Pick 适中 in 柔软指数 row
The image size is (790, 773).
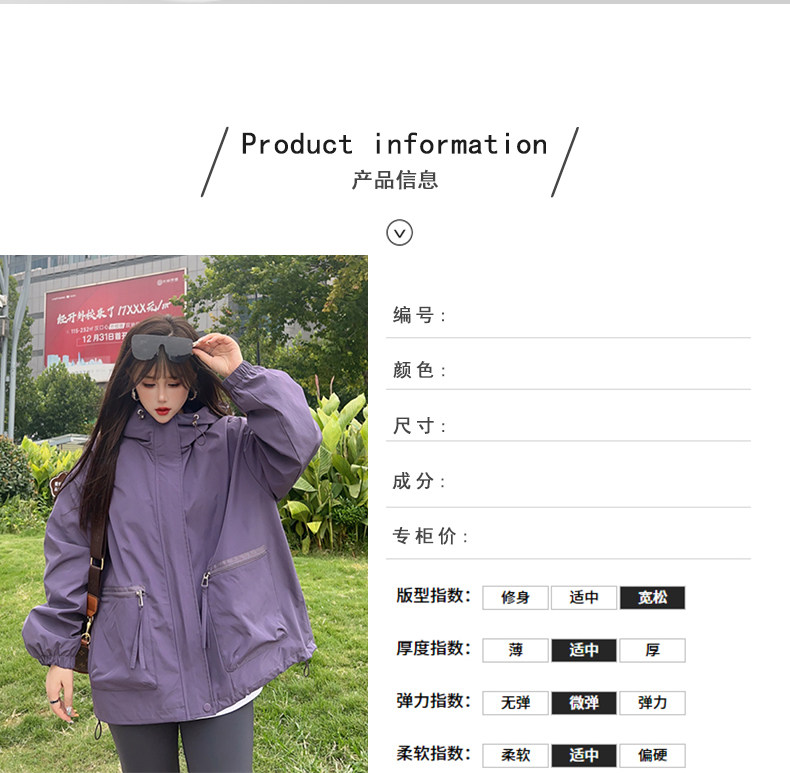[x=584, y=755]
